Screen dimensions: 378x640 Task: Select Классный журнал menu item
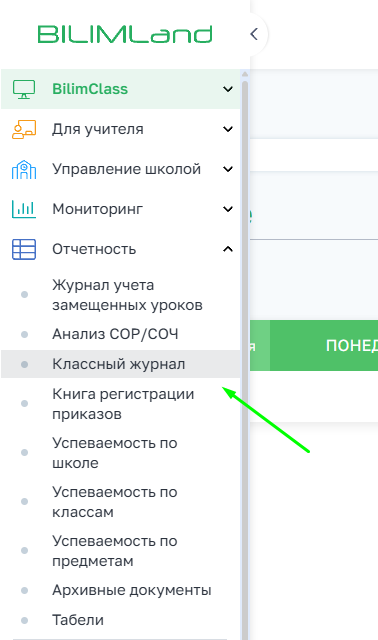[x=120, y=364]
